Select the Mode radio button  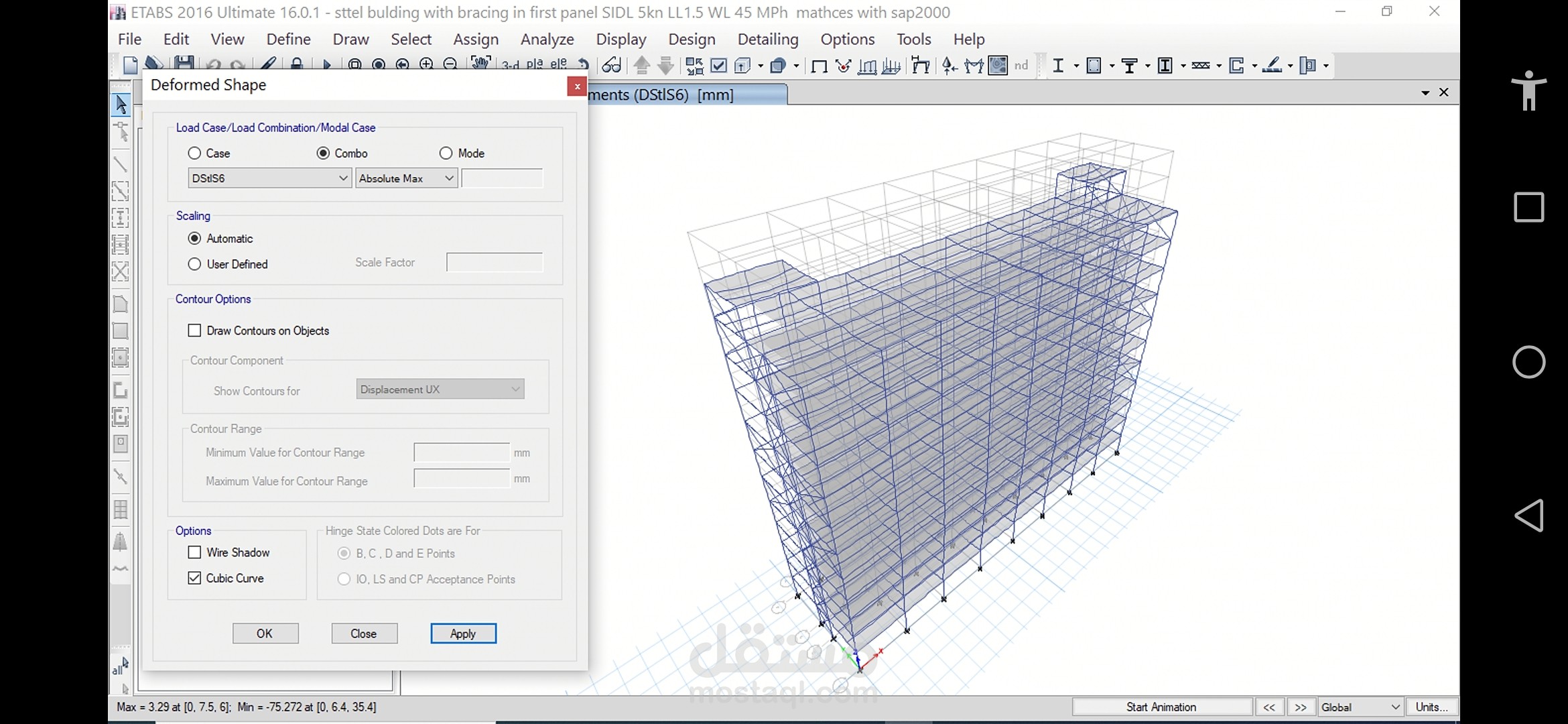[446, 153]
